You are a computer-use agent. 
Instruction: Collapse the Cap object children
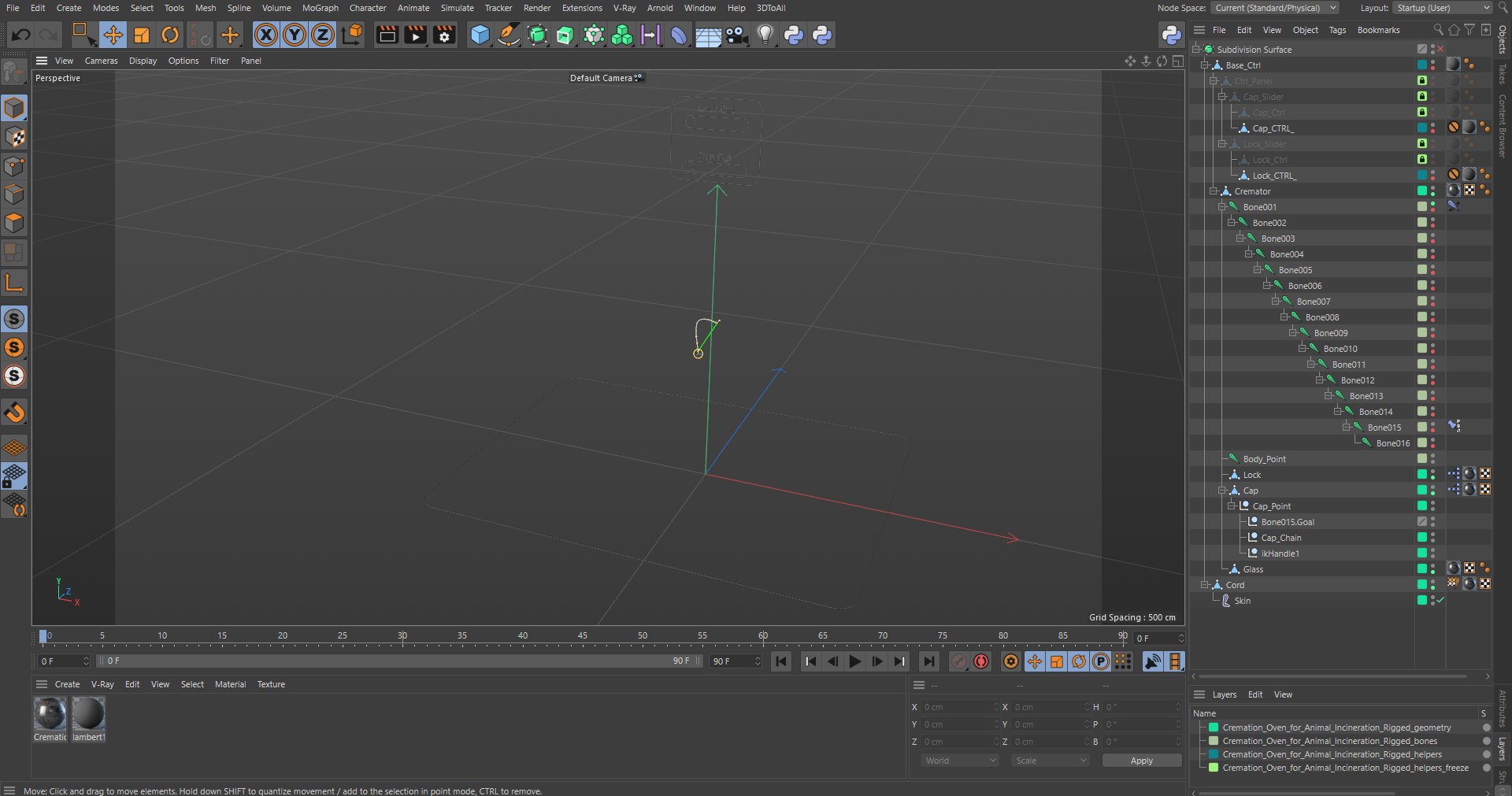click(x=1222, y=491)
